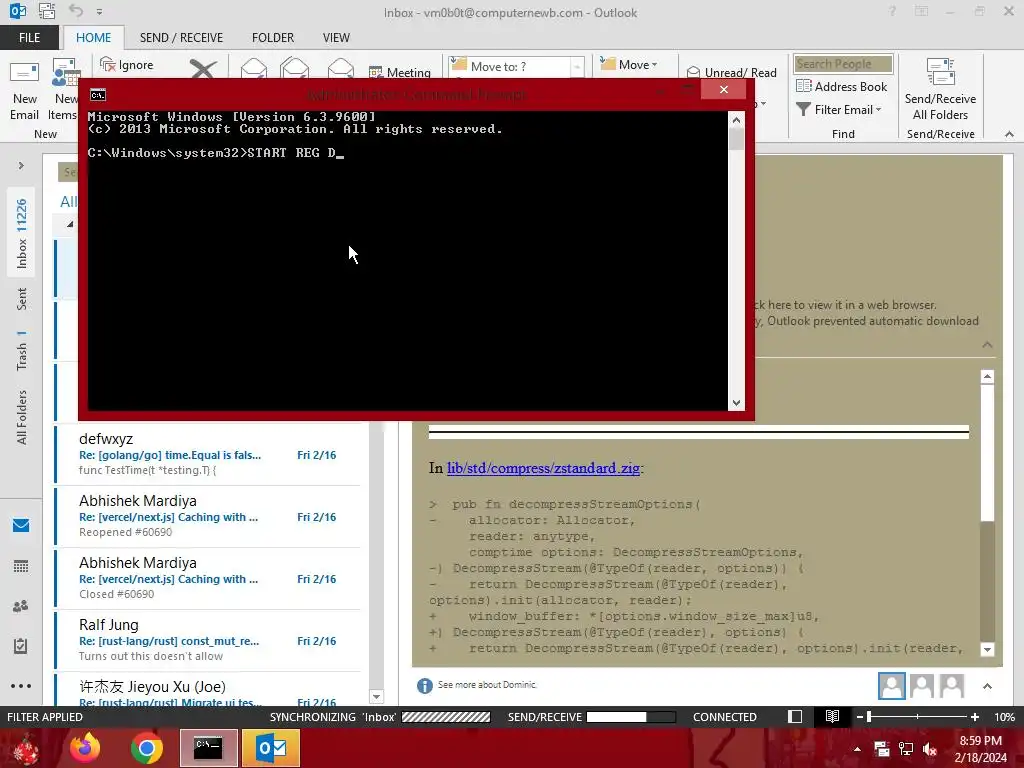Click the Ignore conversation icon
This screenshot has width=1024, height=768.
click(108, 65)
